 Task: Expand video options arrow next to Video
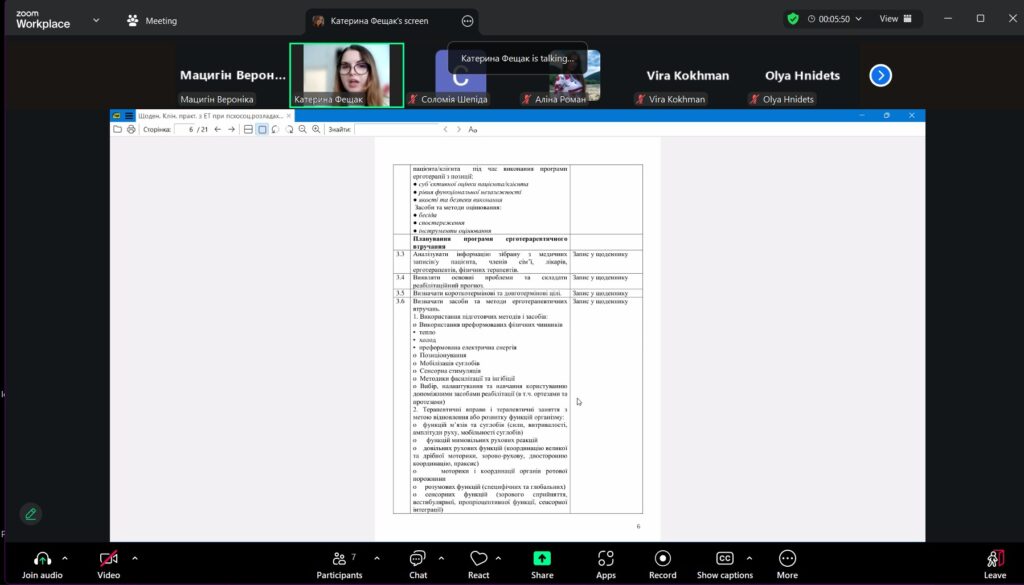point(135,558)
